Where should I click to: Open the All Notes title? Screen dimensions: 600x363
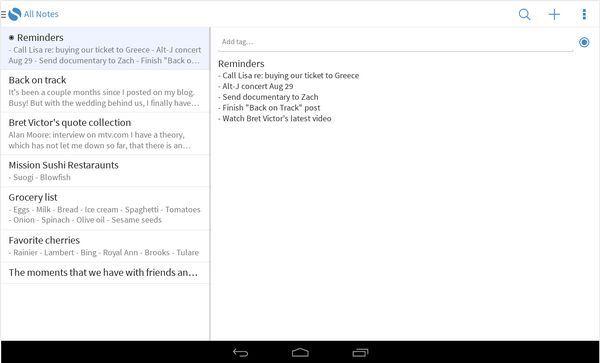[x=41, y=14]
